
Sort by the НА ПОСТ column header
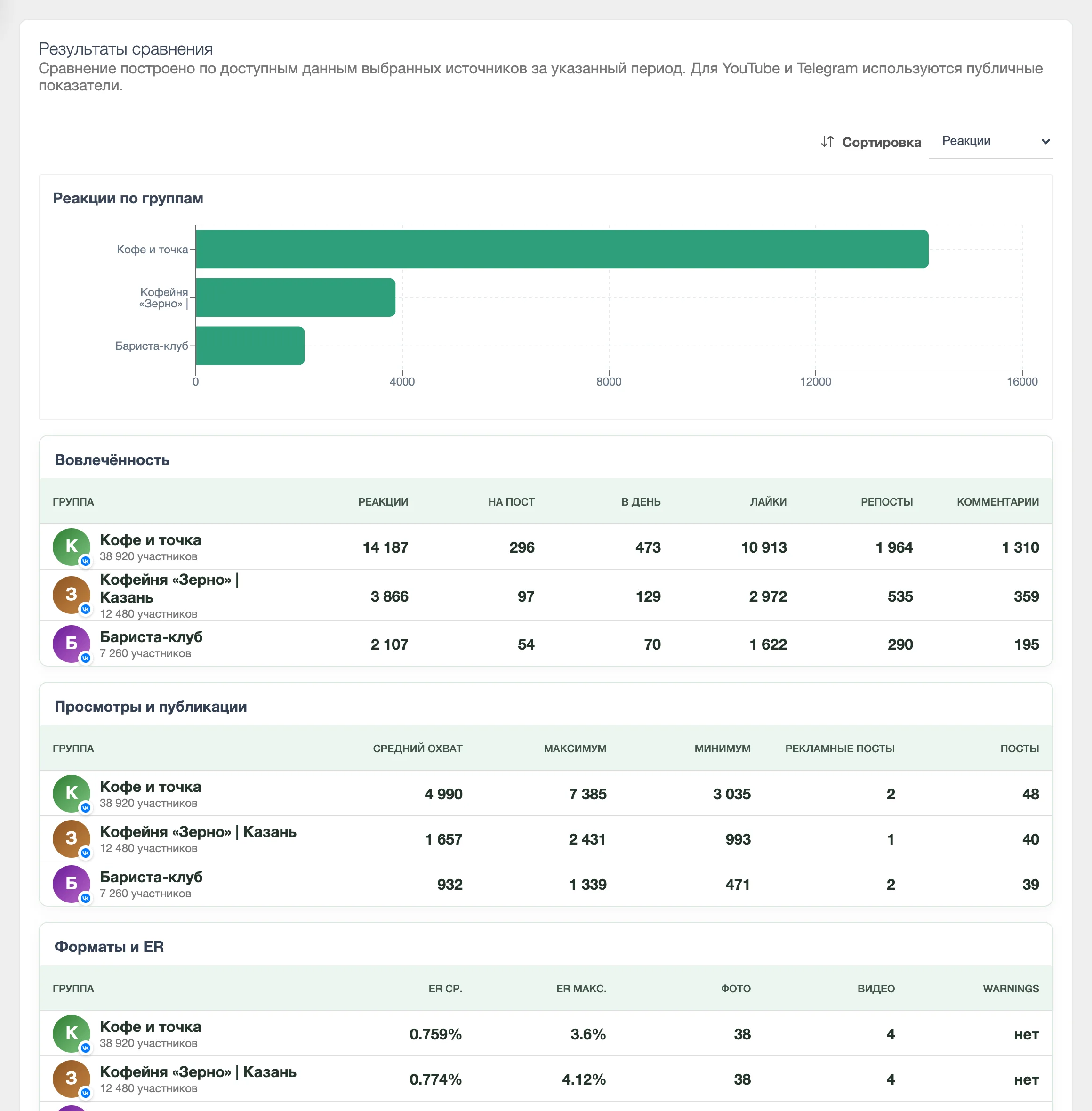click(x=511, y=502)
